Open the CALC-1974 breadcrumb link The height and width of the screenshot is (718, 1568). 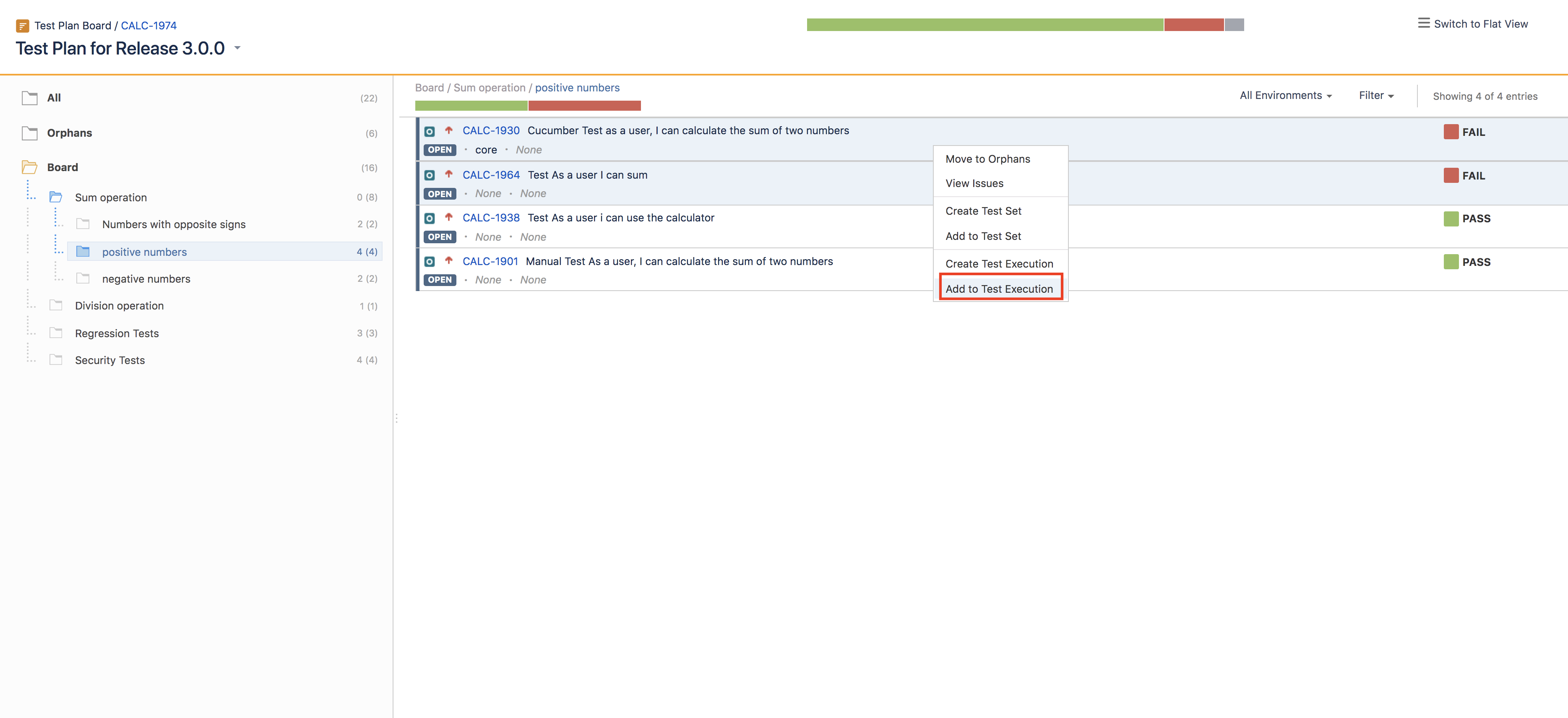click(x=148, y=26)
